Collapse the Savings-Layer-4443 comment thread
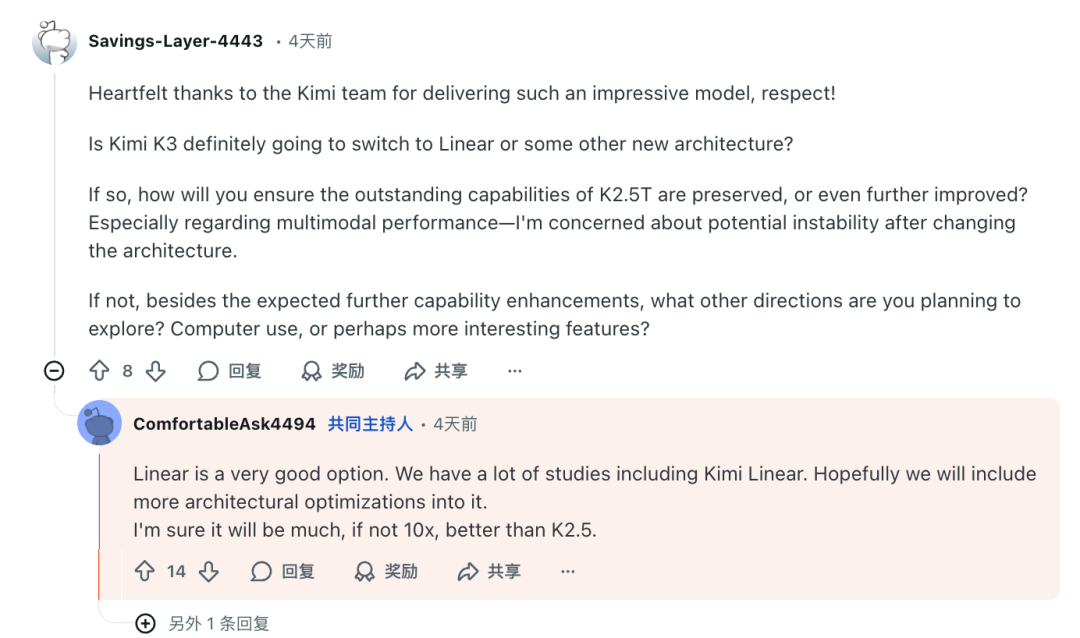Screen dimensions: 1080x638 (55, 371)
